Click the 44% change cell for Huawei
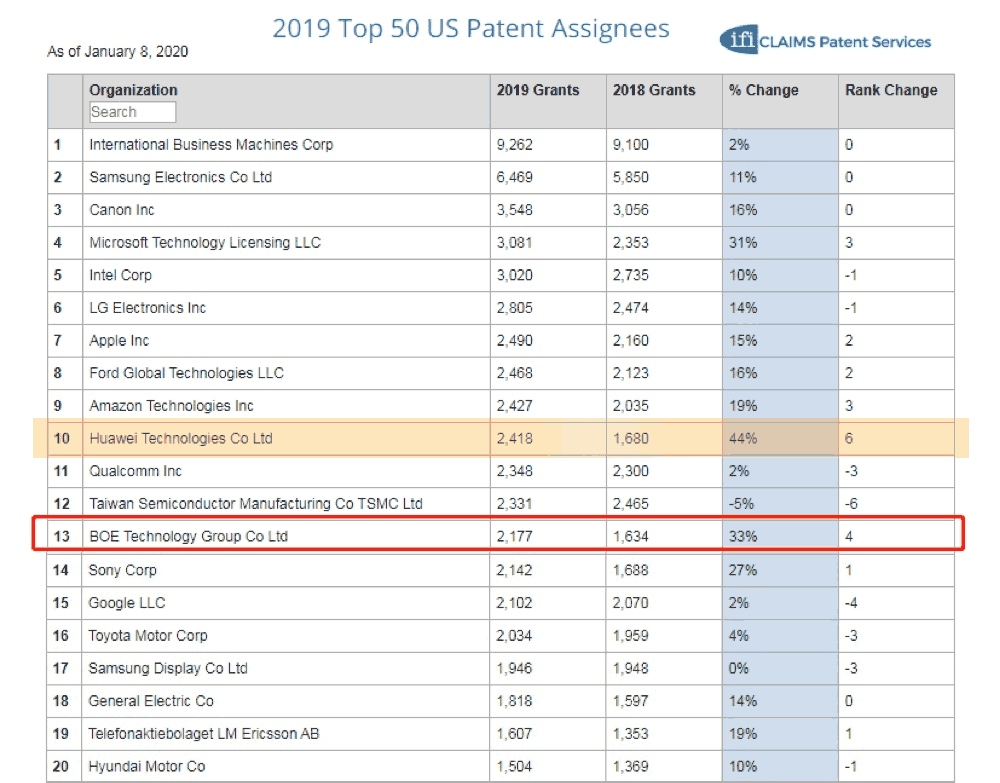 pos(743,438)
